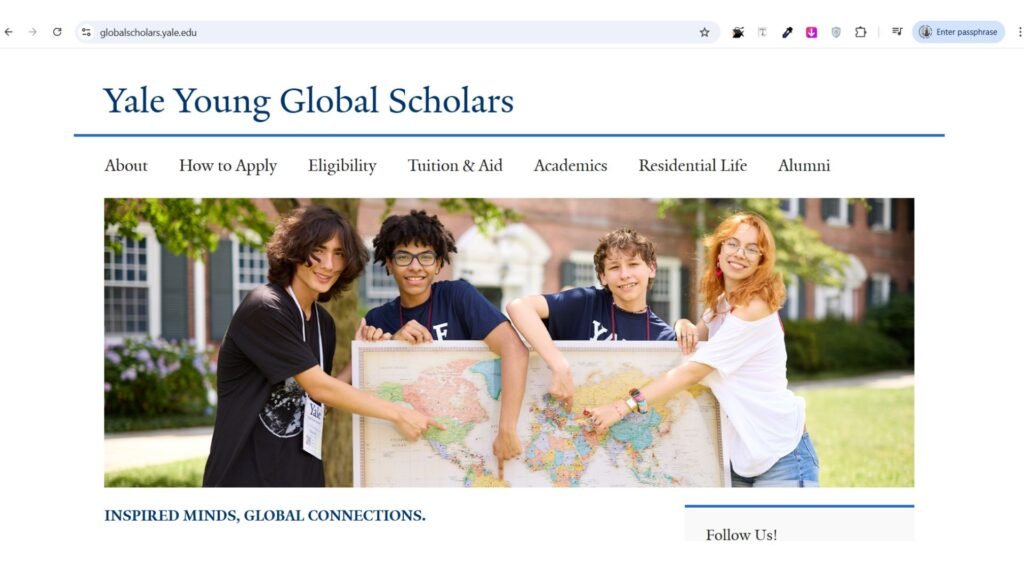Open the media controls music icon
The width and height of the screenshot is (1024, 576).
897,31
